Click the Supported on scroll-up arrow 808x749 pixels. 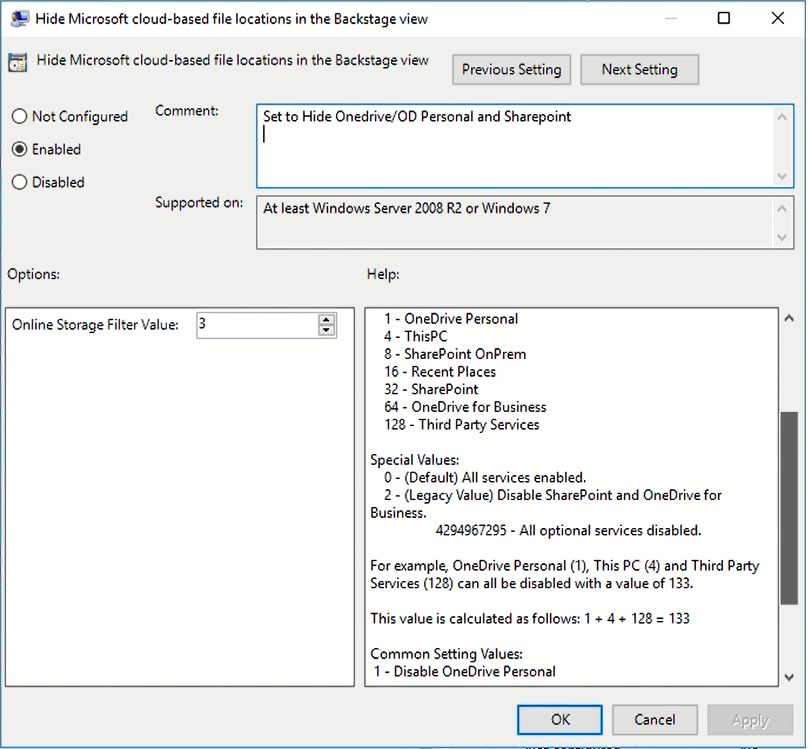coord(781,207)
